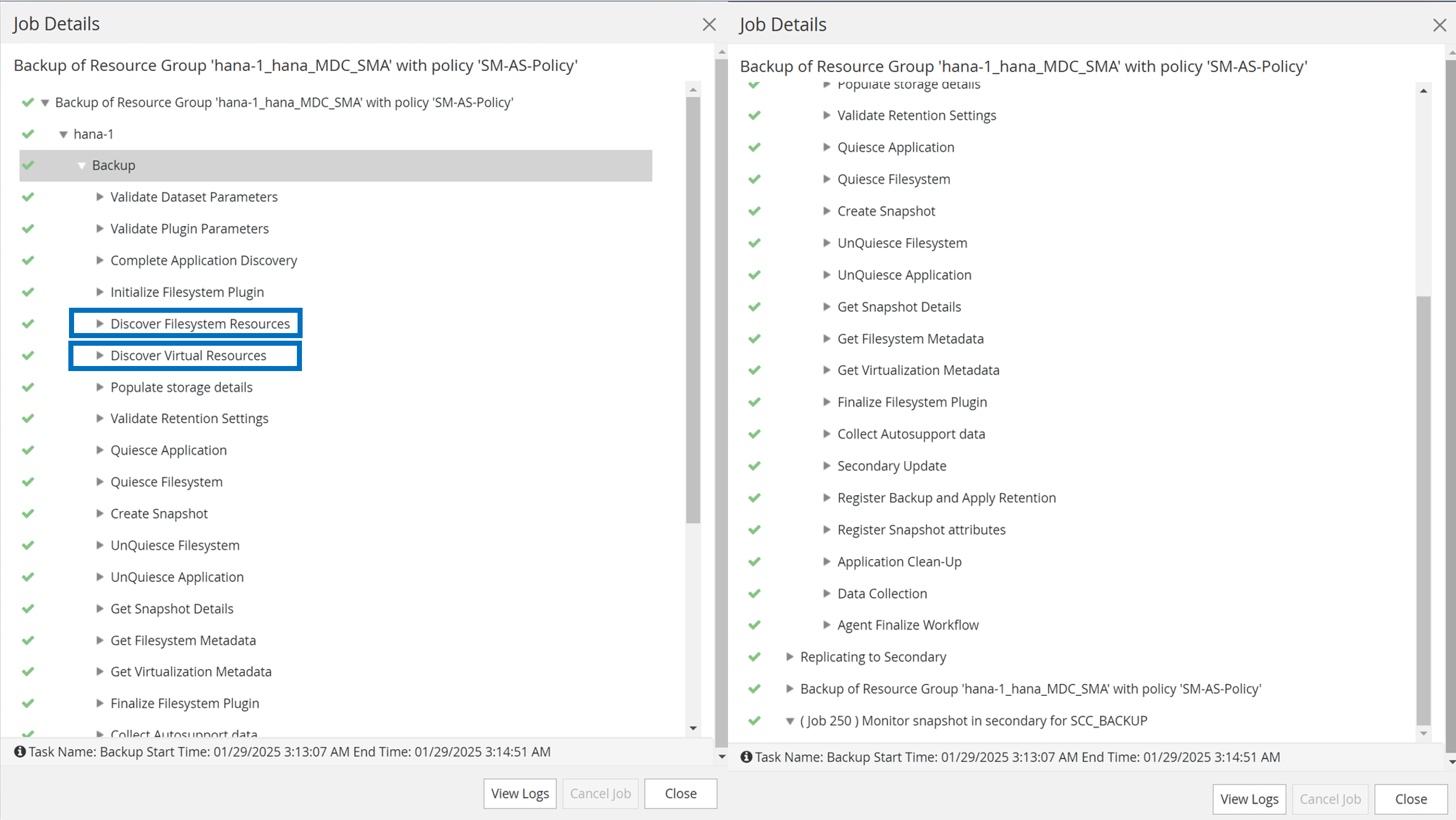Click green checkmark next to hana-1

click(x=28, y=134)
